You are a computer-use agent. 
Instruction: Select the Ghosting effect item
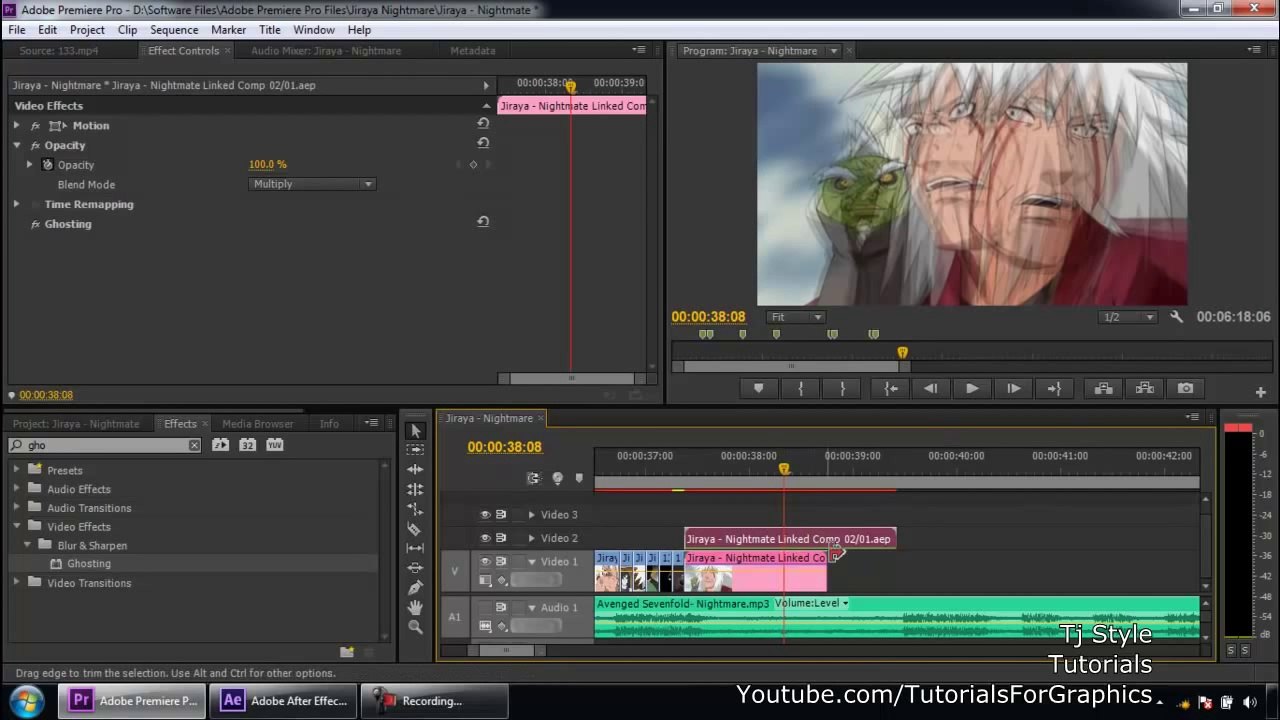89,564
